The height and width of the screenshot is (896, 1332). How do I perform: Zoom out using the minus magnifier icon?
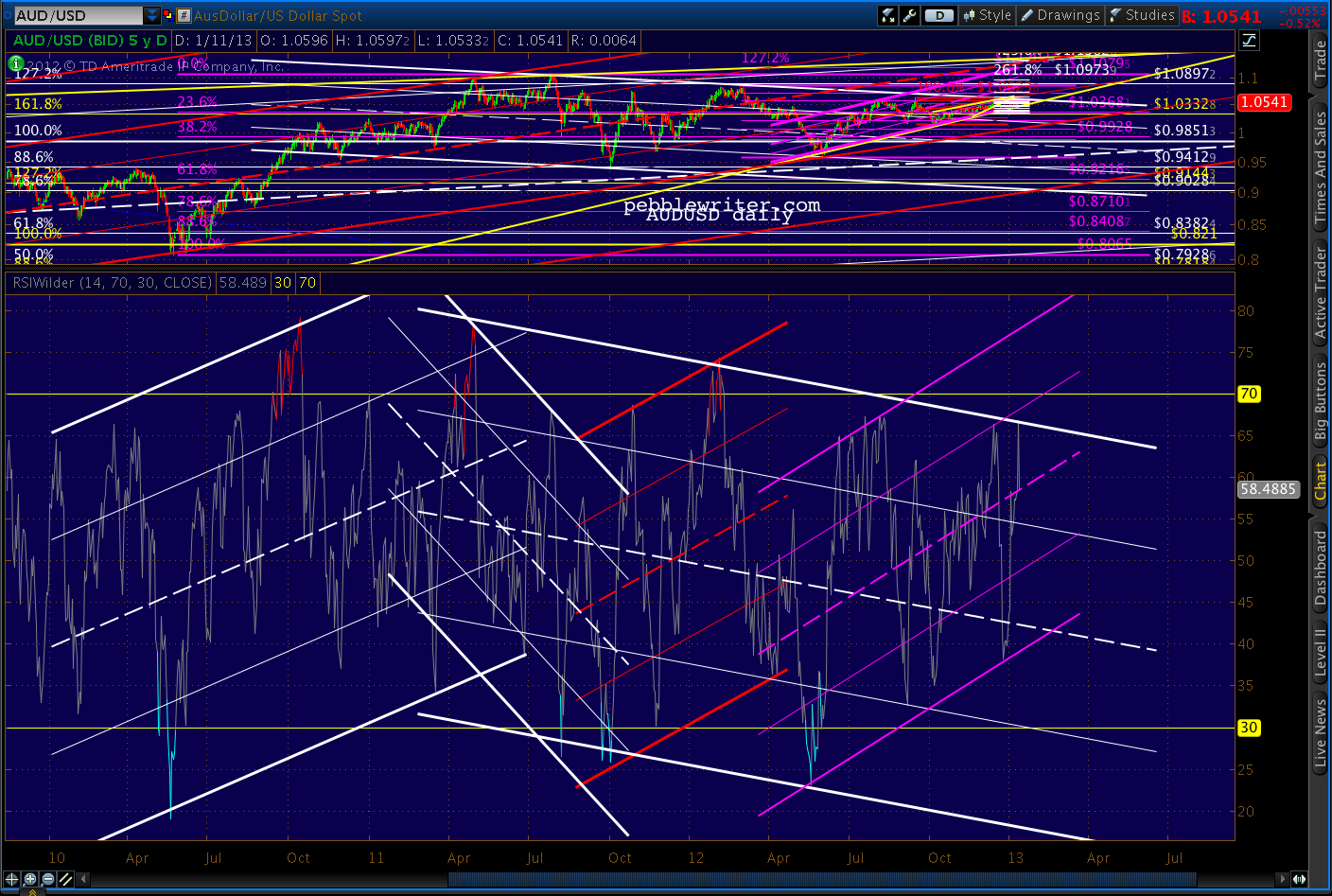47,879
